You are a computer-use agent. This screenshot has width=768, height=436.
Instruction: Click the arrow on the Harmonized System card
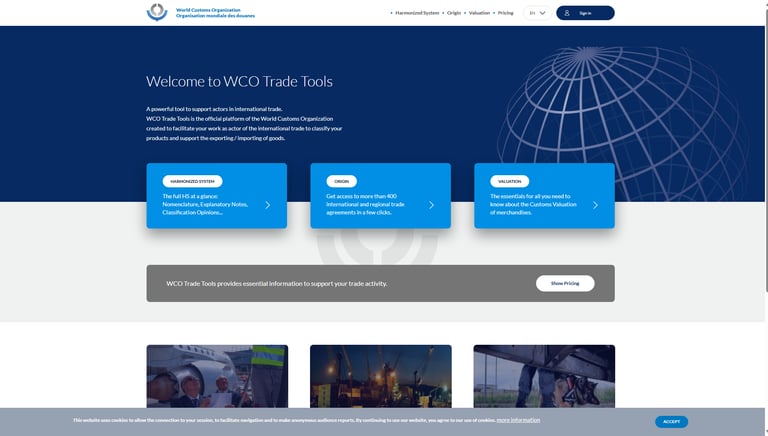[267, 205]
